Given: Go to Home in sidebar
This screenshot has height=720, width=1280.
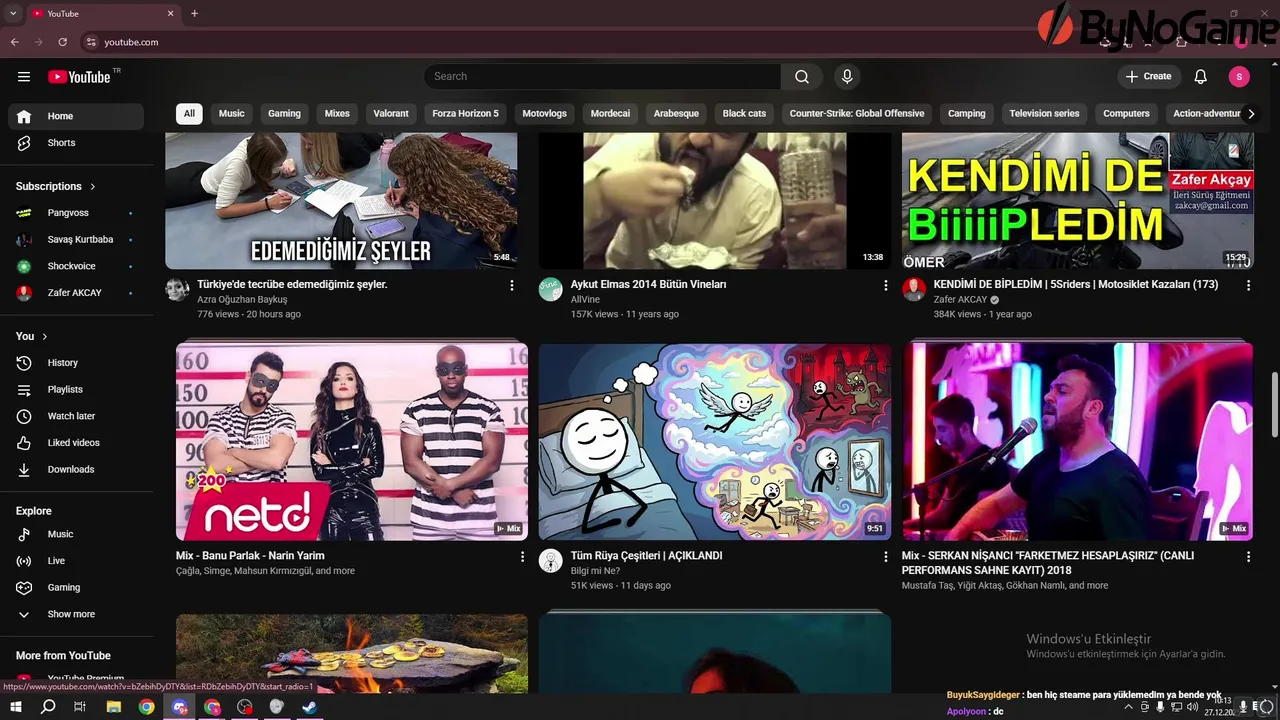Looking at the screenshot, I should tap(76, 116).
